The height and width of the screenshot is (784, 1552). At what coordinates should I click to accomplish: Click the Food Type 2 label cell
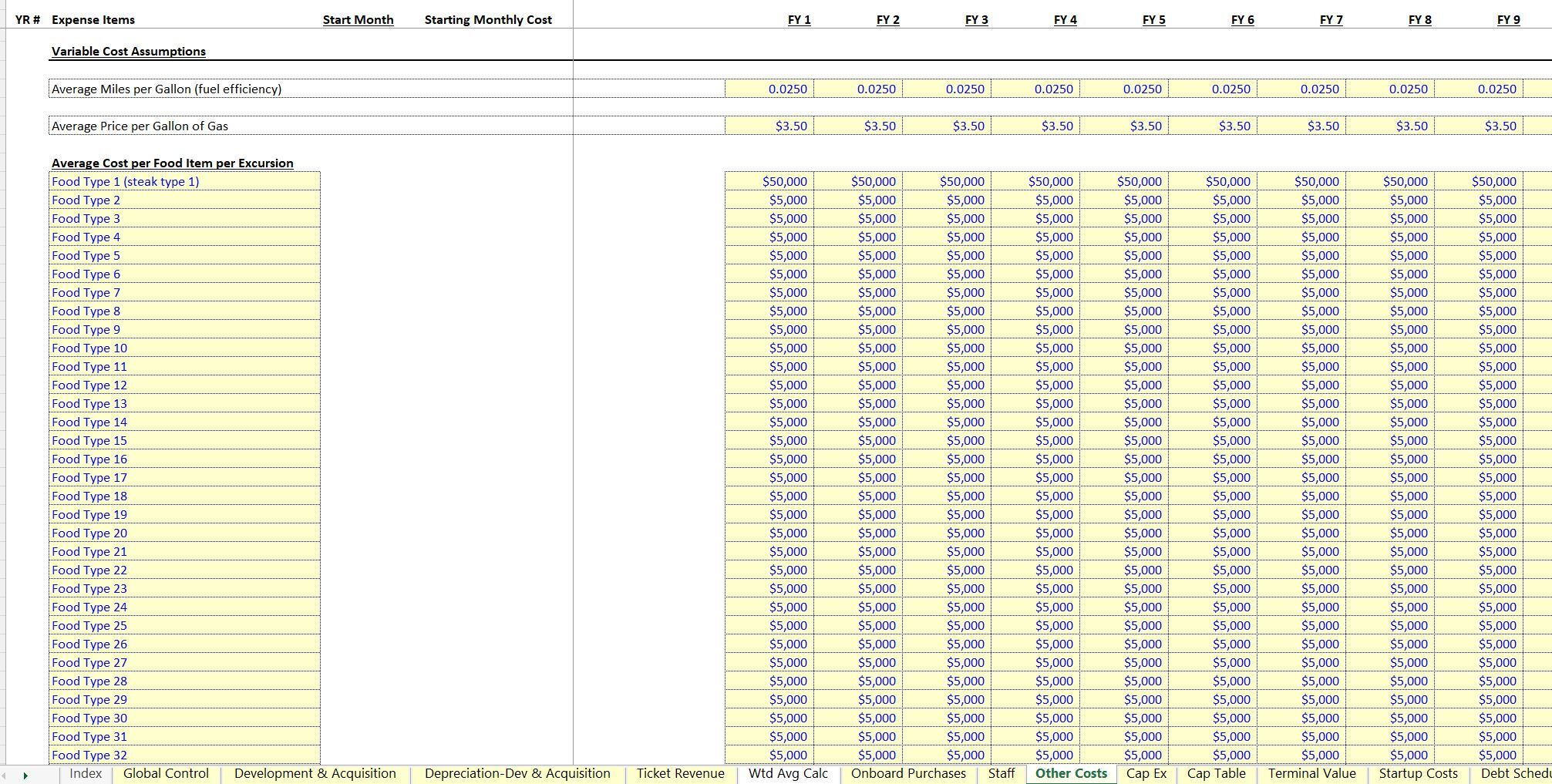185,200
